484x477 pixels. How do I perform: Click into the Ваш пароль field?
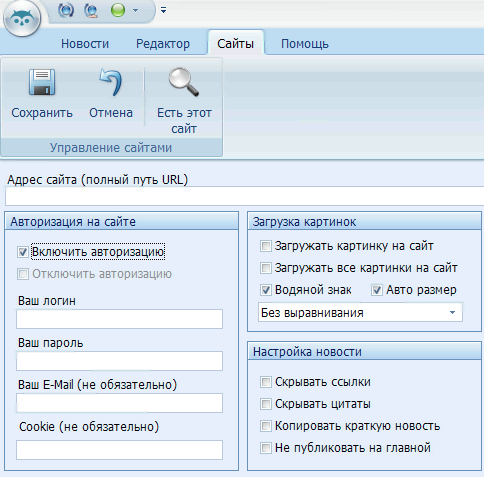119,361
